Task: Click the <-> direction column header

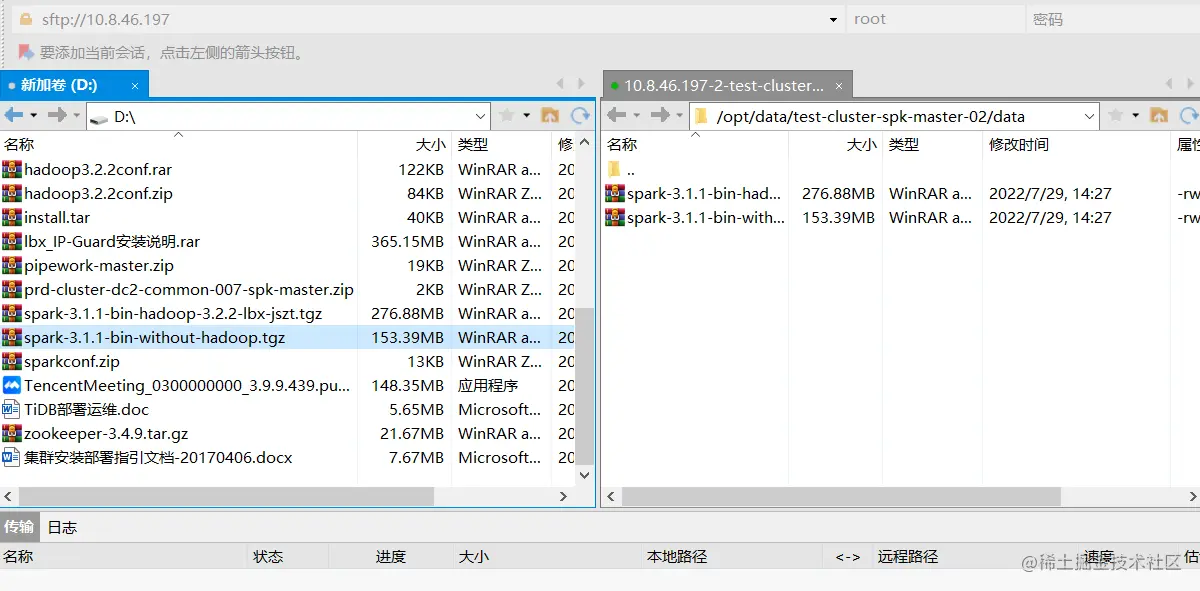Action: 848,556
